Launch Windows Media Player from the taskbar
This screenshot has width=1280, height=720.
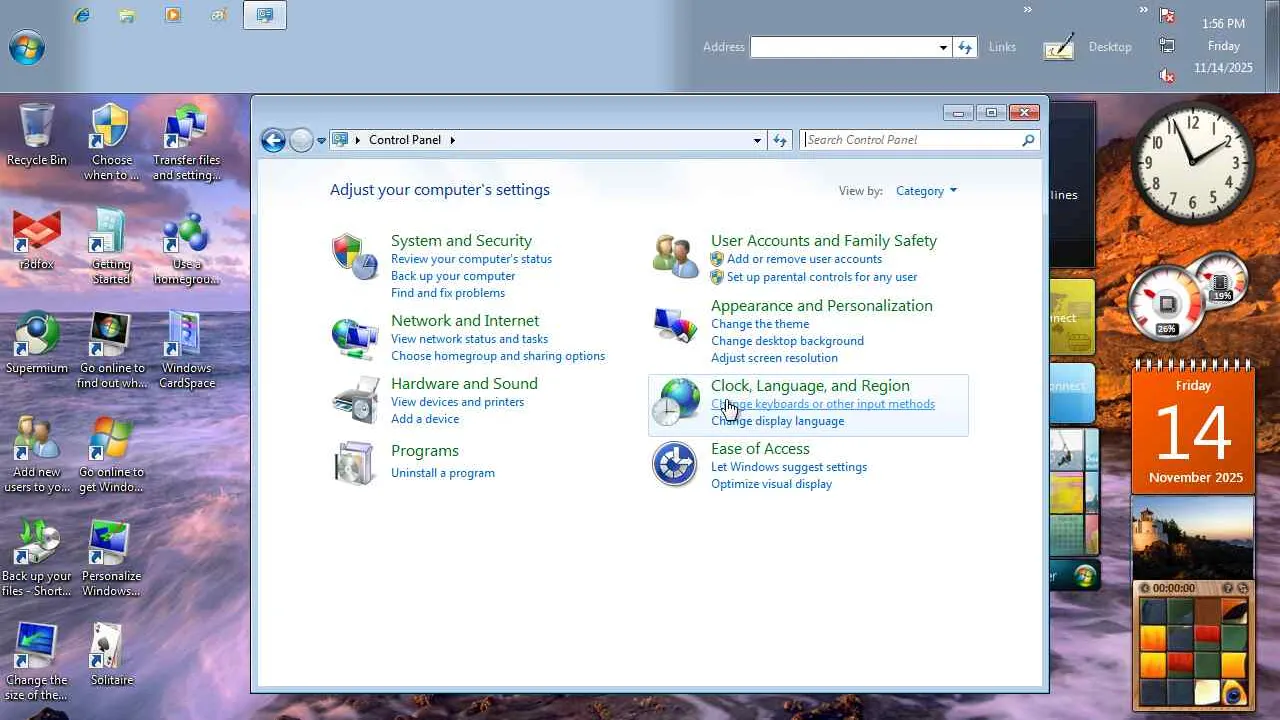pyautogui.click(x=173, y=15)
